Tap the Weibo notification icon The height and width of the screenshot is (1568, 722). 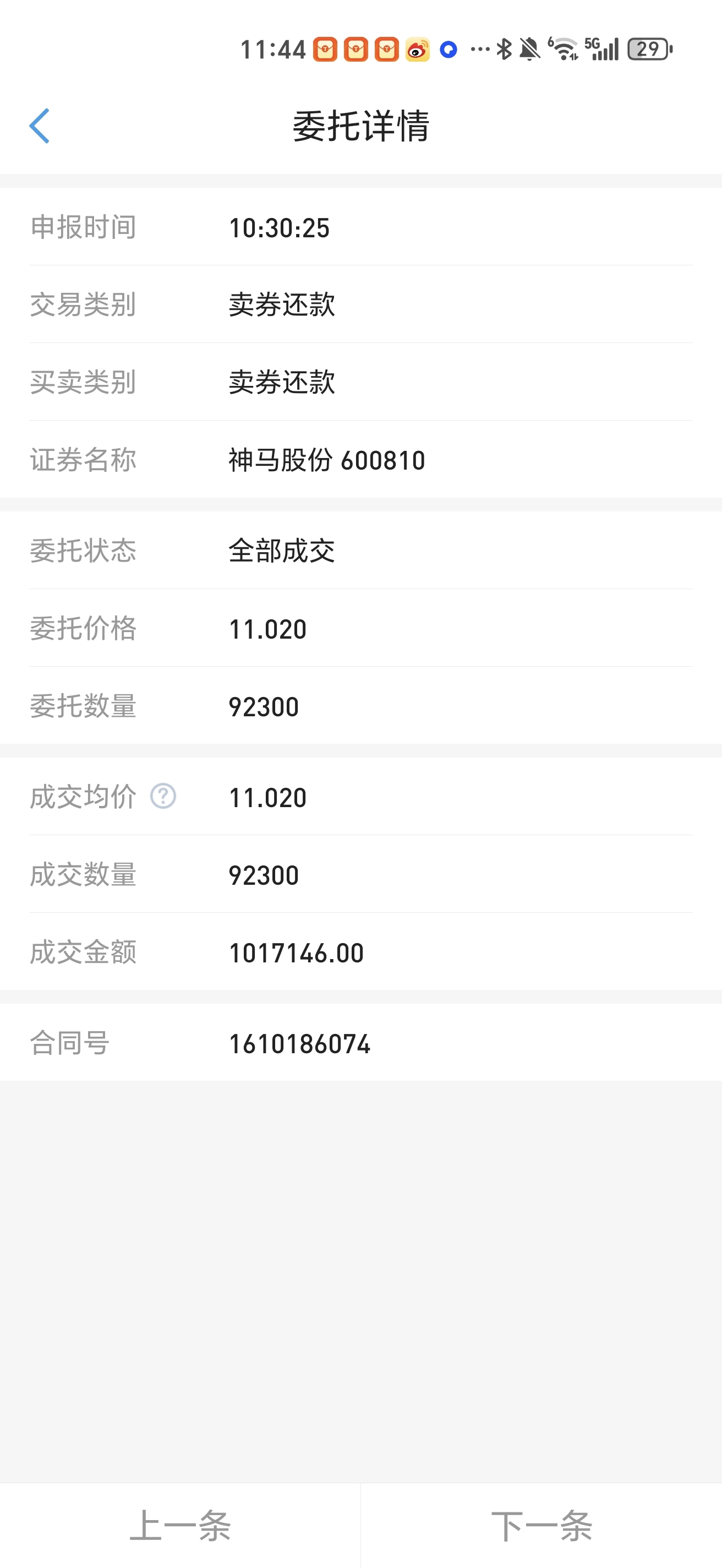tap(417, 50)
